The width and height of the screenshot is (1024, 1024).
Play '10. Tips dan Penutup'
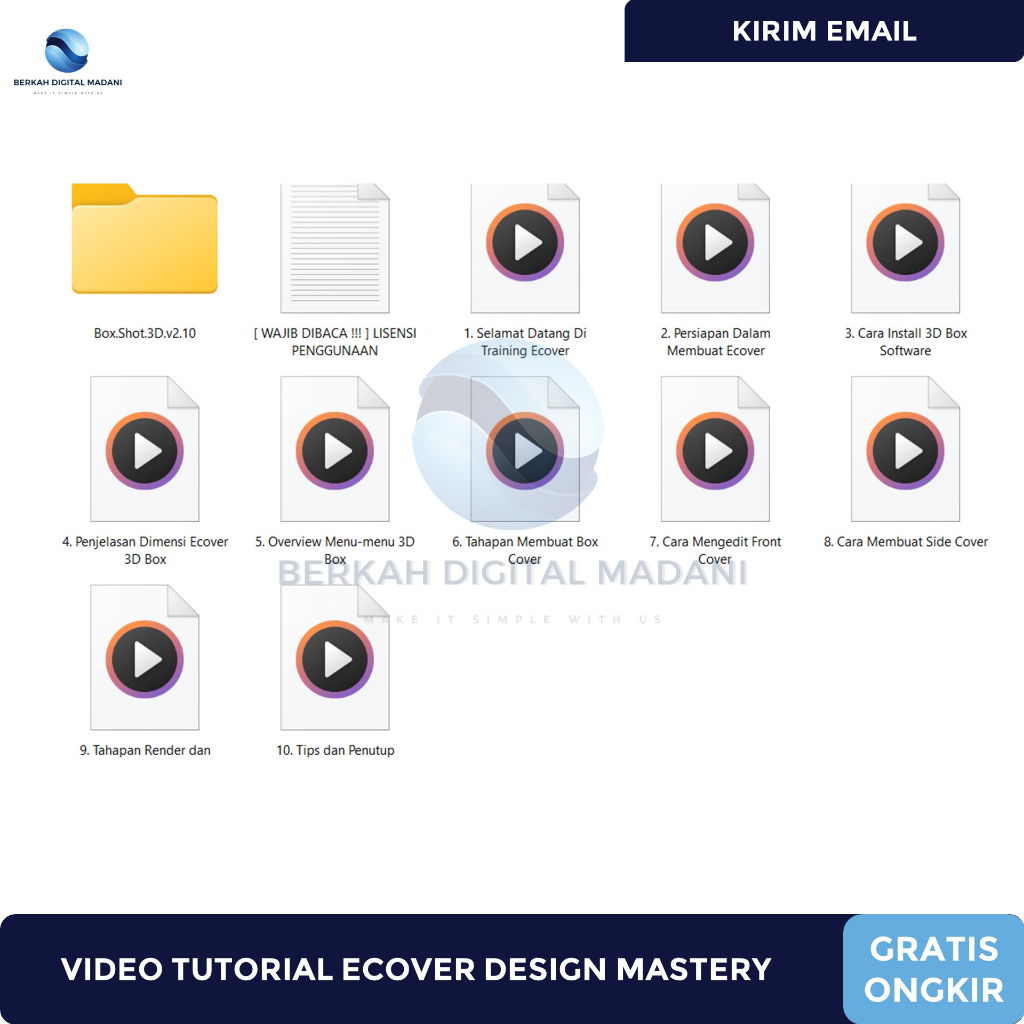click(334, 657)
